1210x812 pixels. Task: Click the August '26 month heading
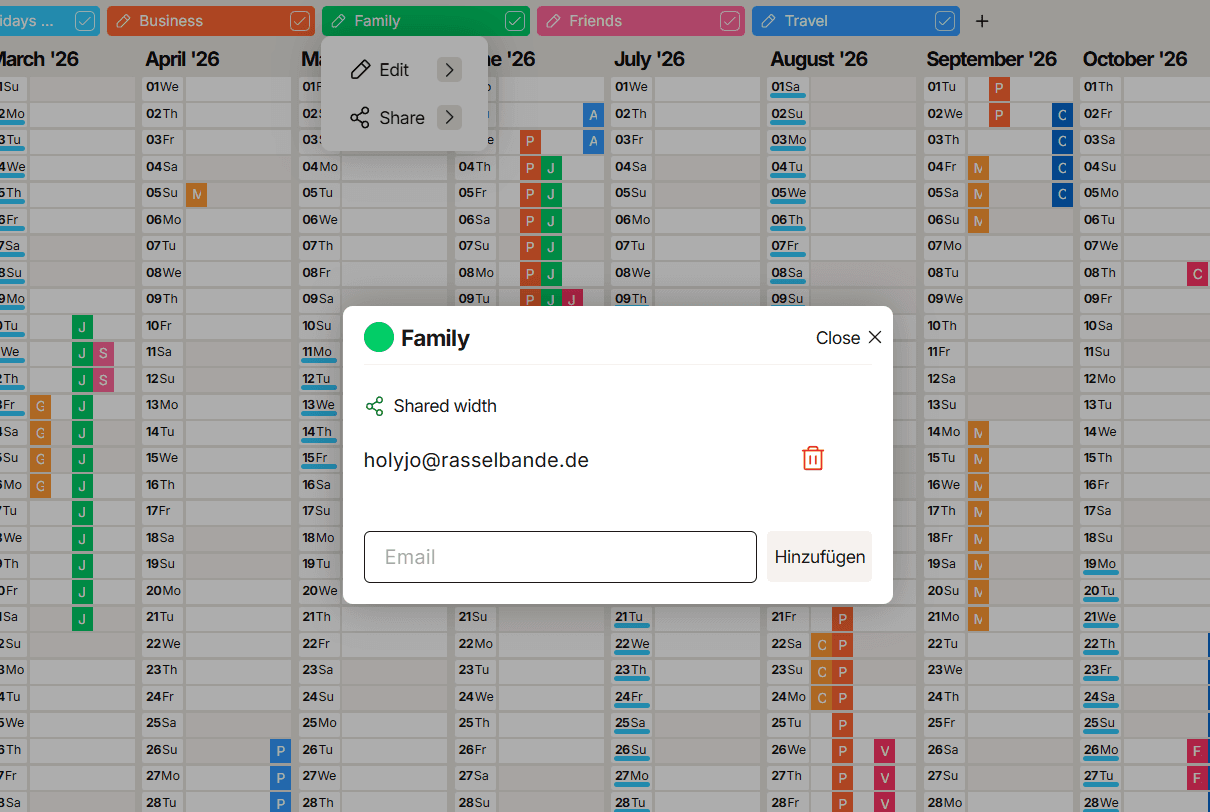(819, 59)
